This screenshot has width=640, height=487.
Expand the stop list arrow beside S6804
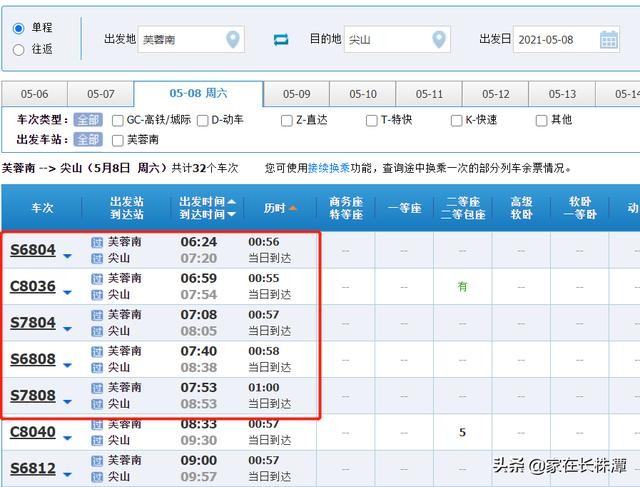point(67,256)
